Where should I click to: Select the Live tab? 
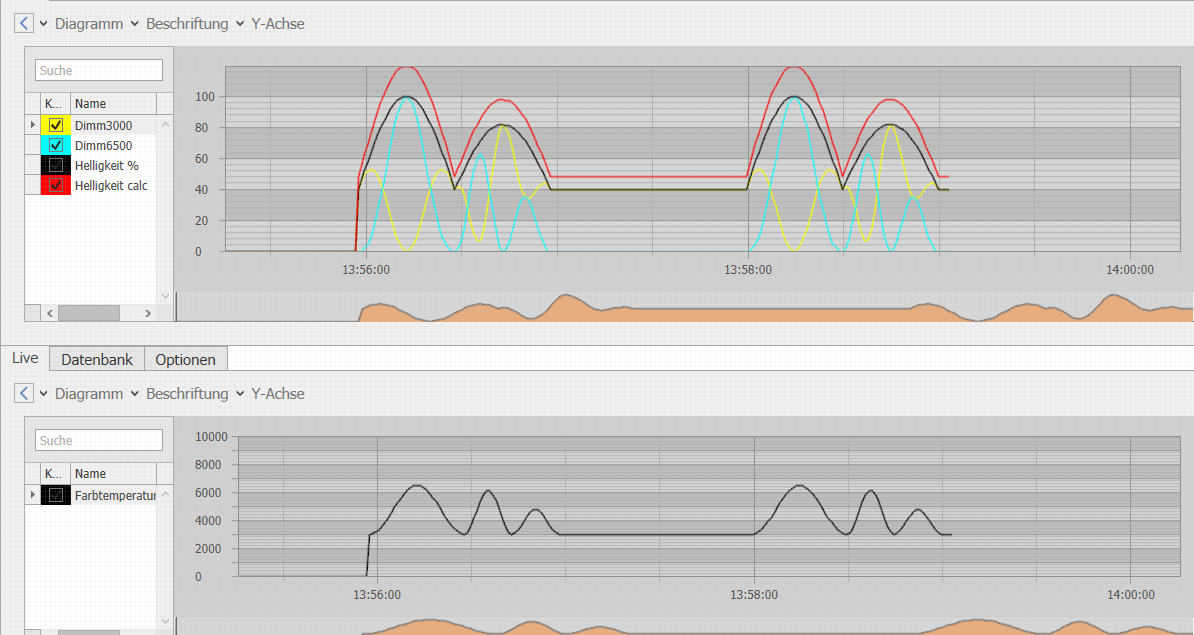coord(25,358)
